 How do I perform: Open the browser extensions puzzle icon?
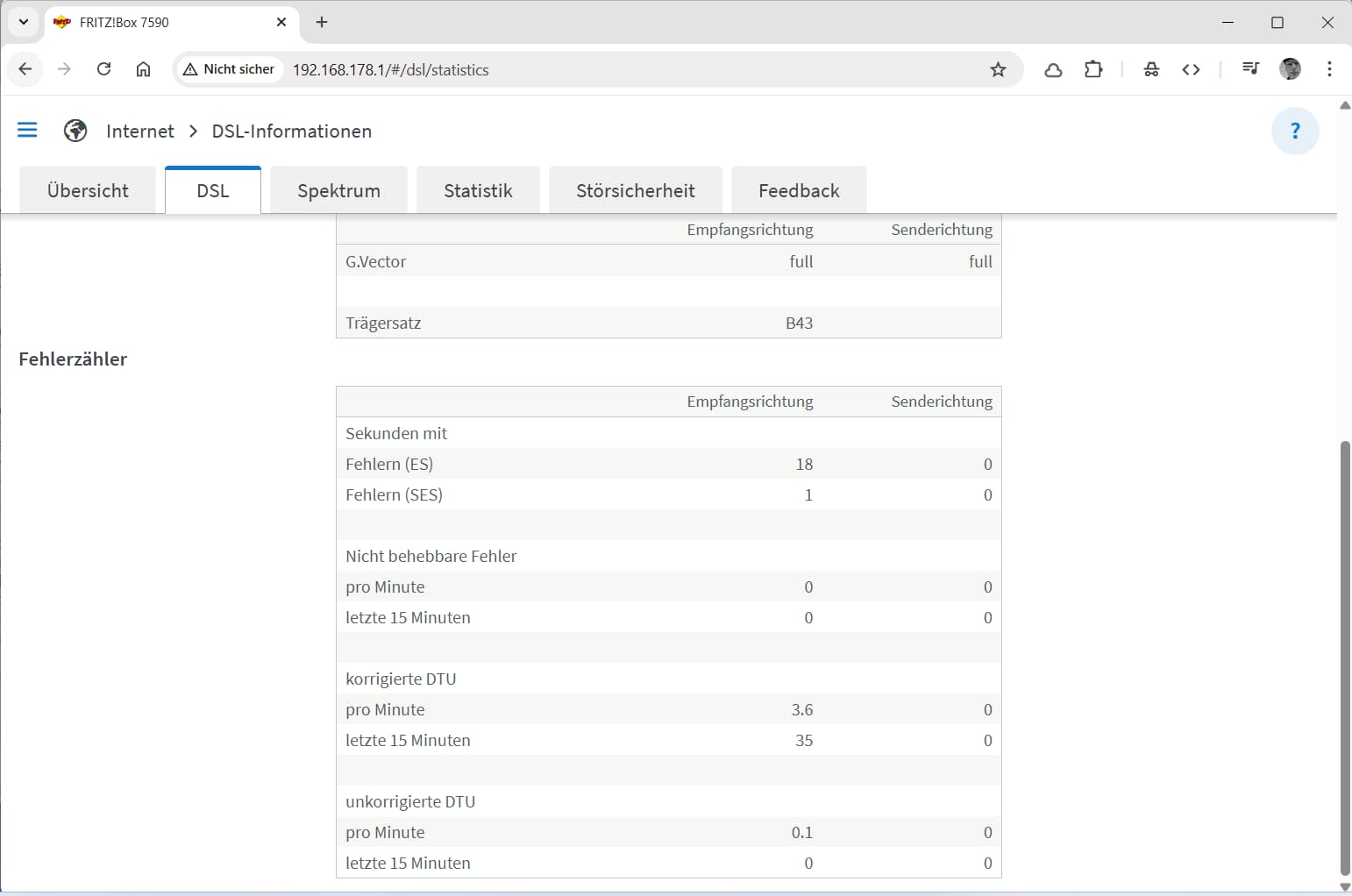point(1093,69)
